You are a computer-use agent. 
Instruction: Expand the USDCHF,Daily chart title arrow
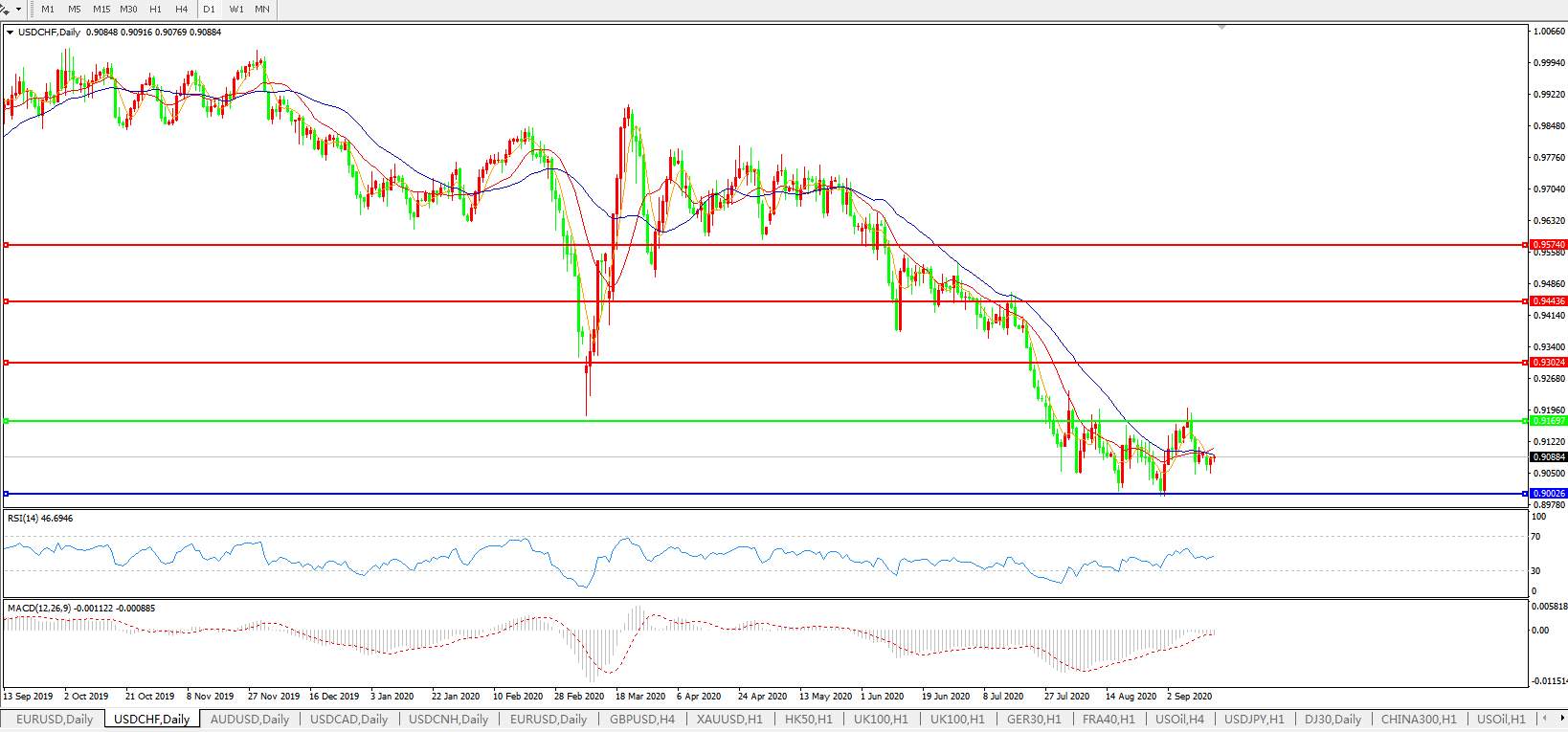(x=10, y=33)
